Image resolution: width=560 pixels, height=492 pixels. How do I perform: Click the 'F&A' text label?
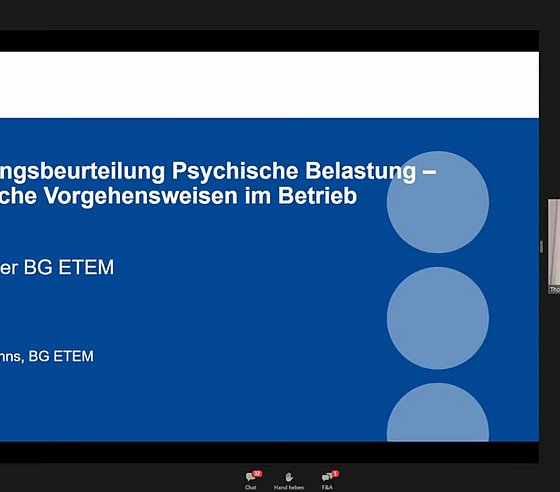327,487
